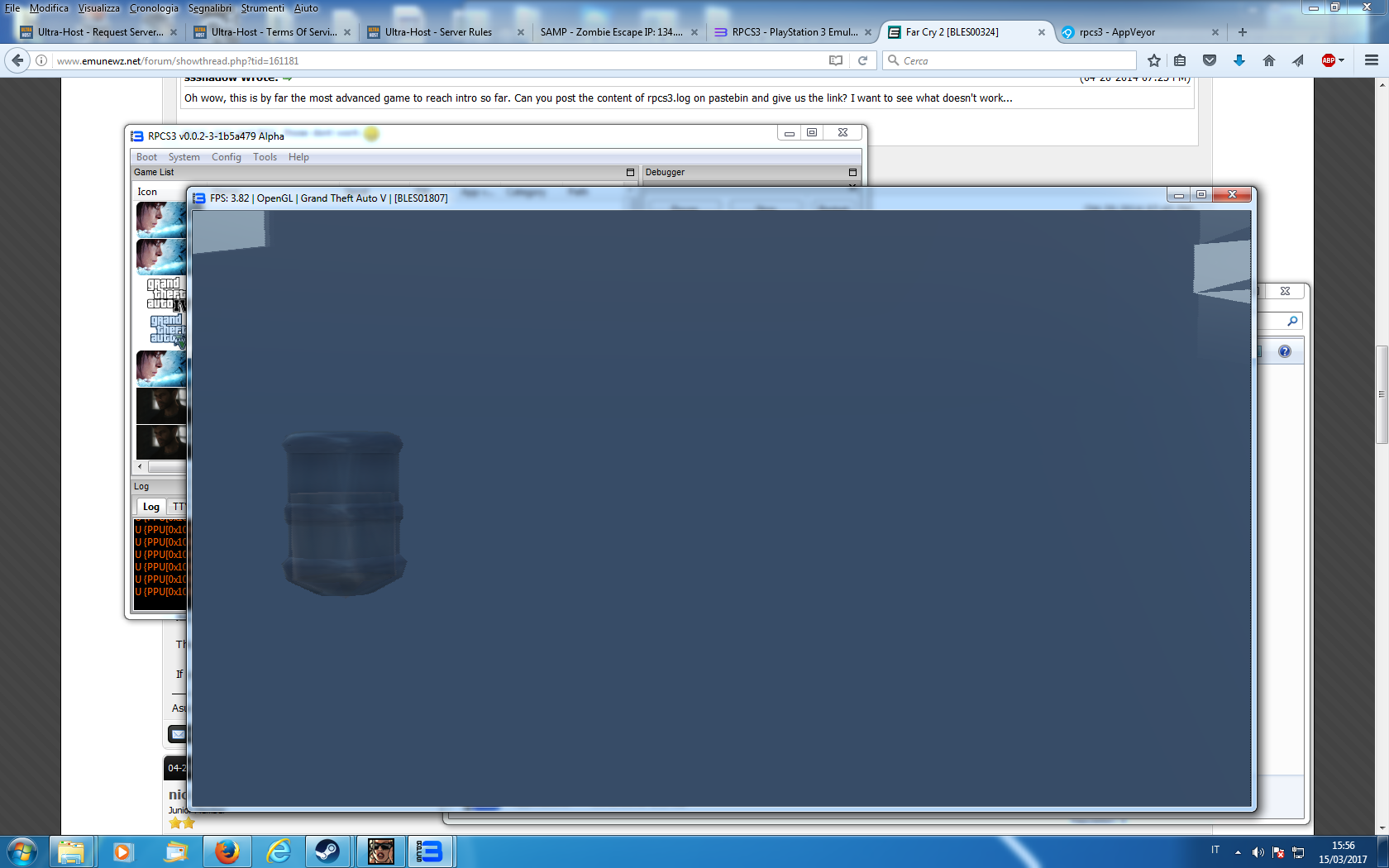Switch to rpcs3 AppVeyor tab

(x=1140, y=32)
